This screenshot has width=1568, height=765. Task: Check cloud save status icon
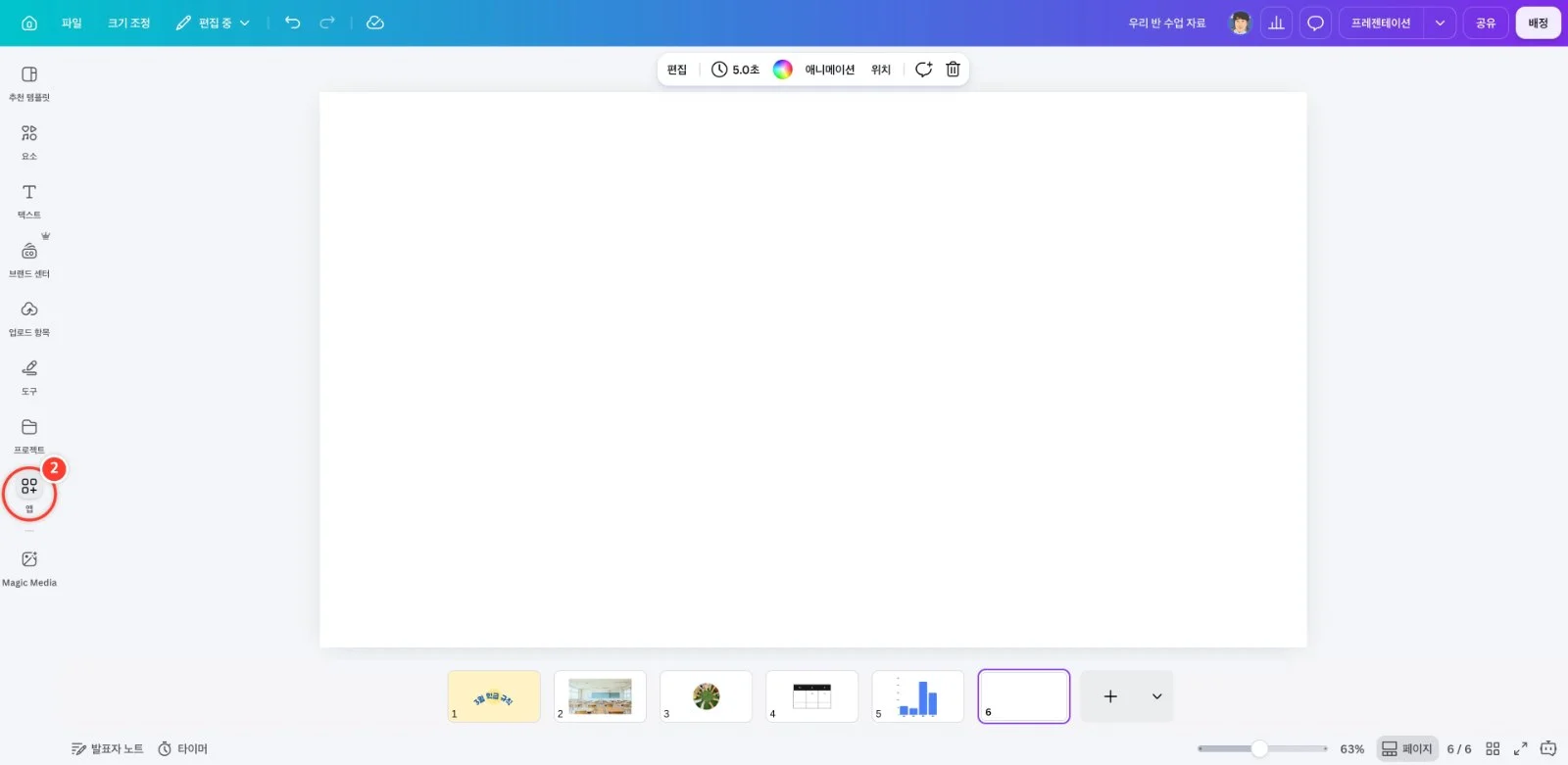(375, 23)
